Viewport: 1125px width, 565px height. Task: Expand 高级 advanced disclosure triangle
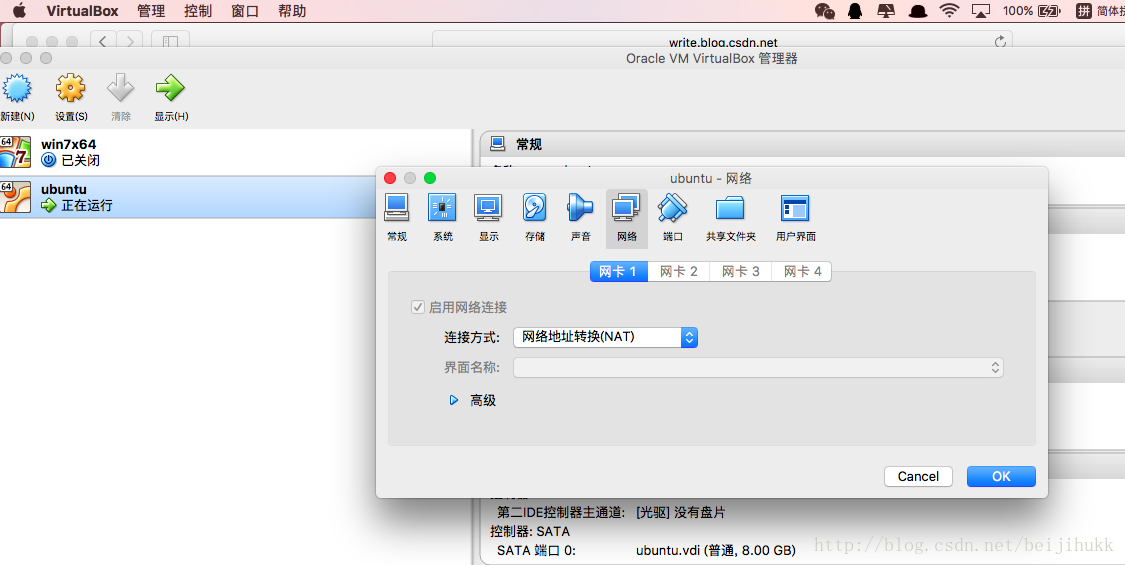coord(453,400)
